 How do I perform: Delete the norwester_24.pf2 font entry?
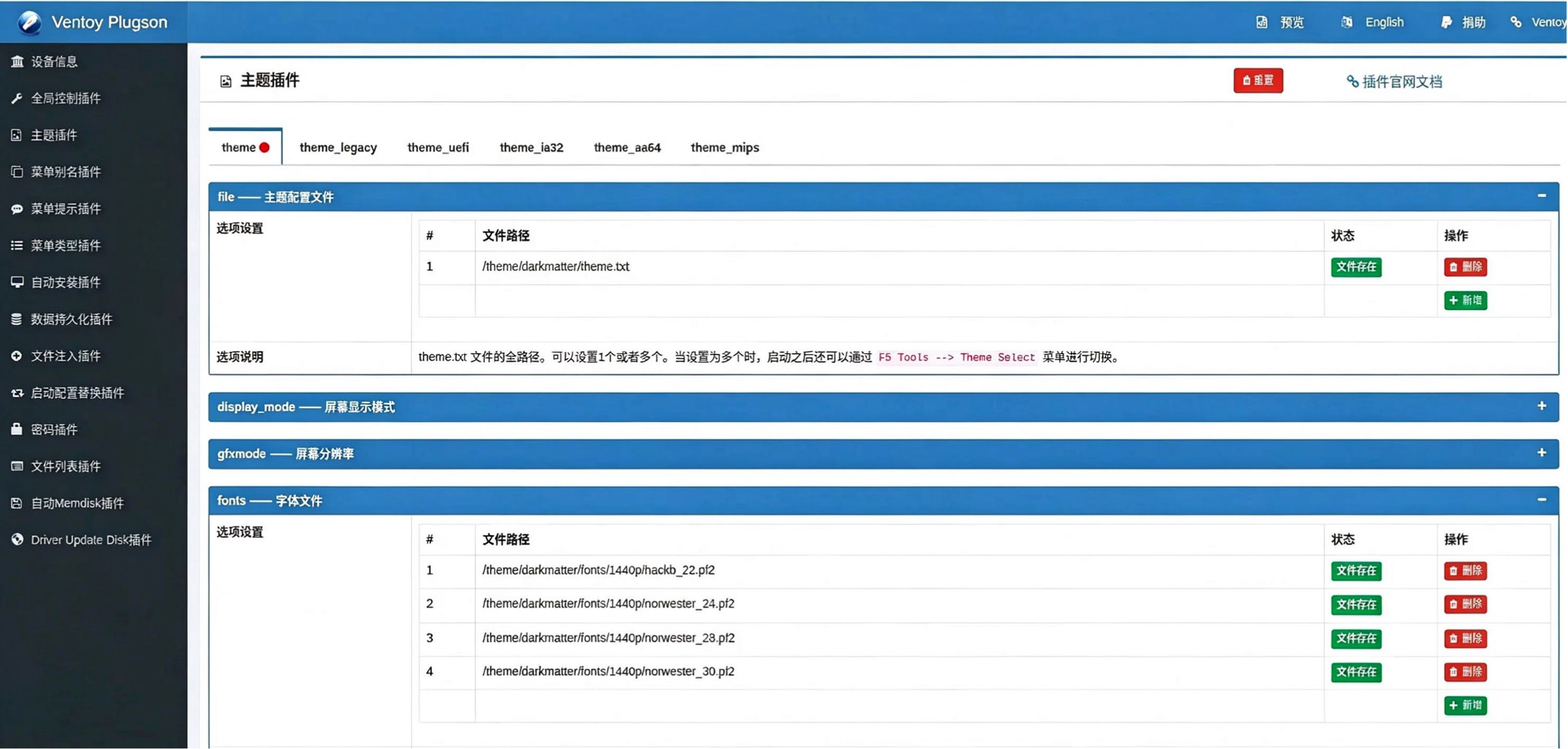(x=1466, y=604)
